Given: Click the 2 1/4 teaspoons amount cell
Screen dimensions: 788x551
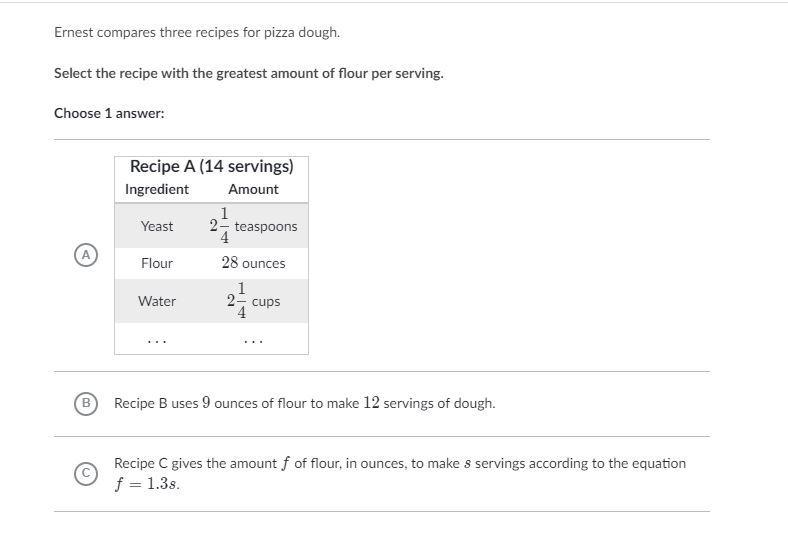Looking at the screenshot, I should pyautogui.click(x=253, y=226).
